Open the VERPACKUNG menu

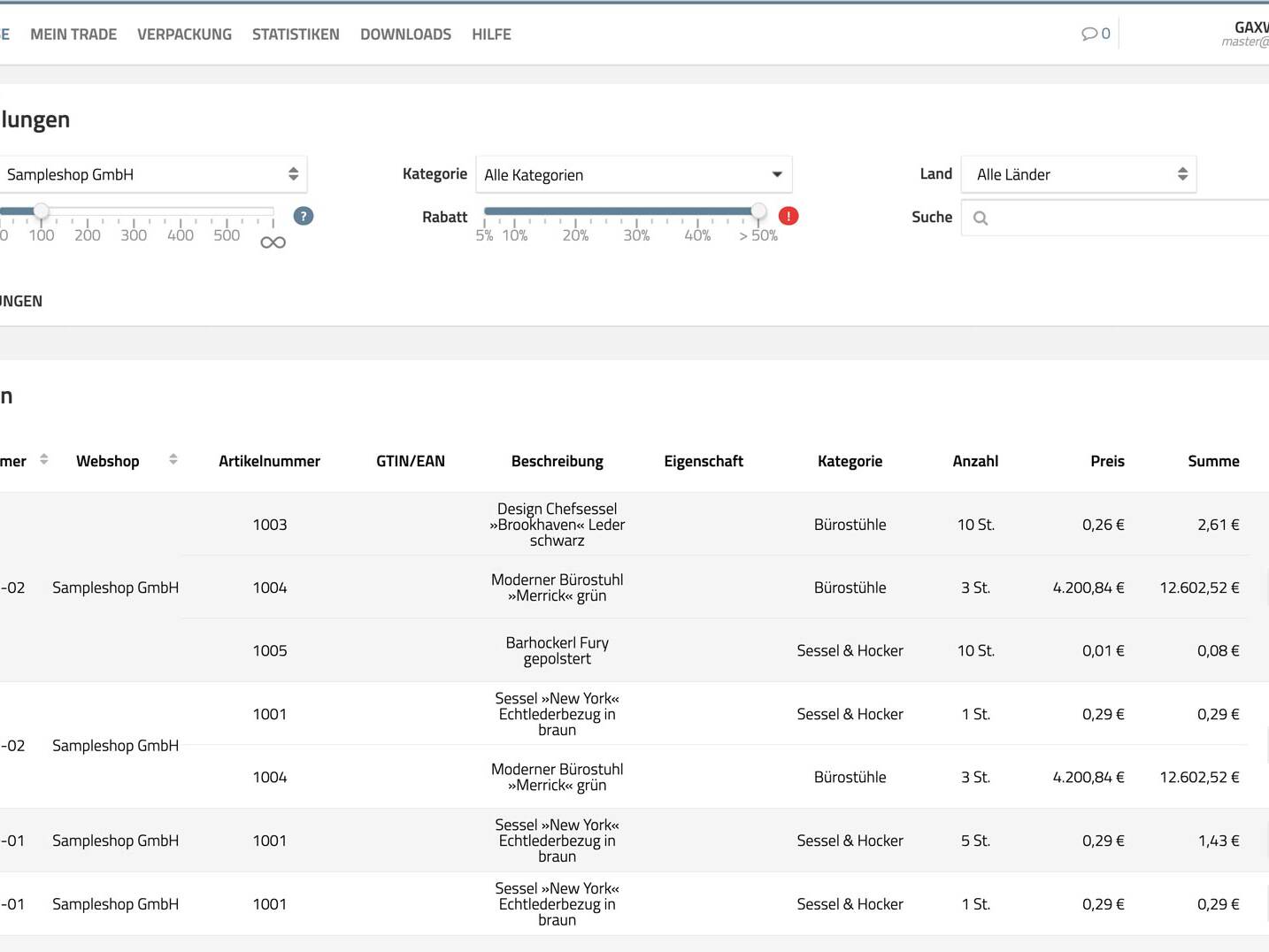click(184, 35)
